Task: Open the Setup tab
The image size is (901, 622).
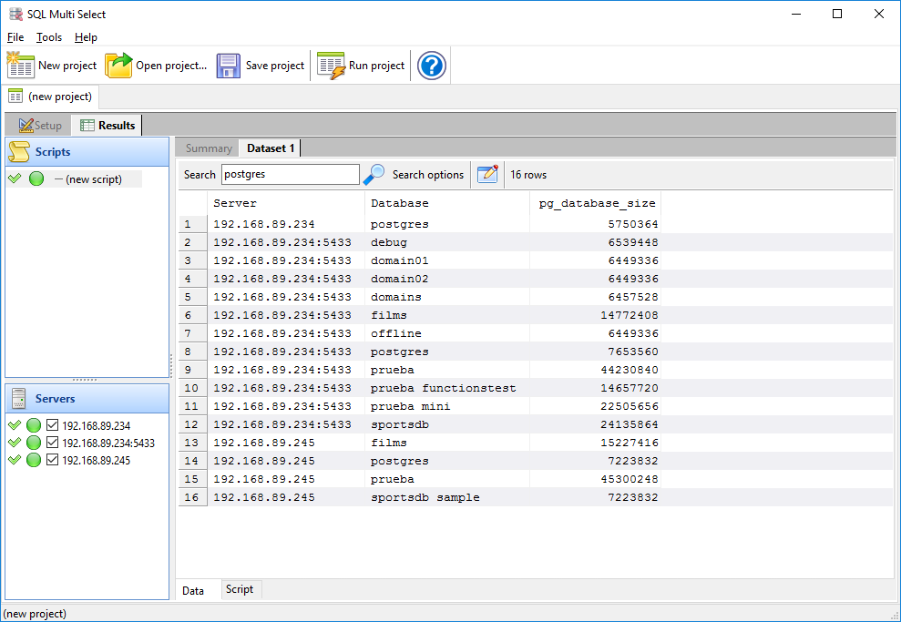Action: click(x=40, y=125)
